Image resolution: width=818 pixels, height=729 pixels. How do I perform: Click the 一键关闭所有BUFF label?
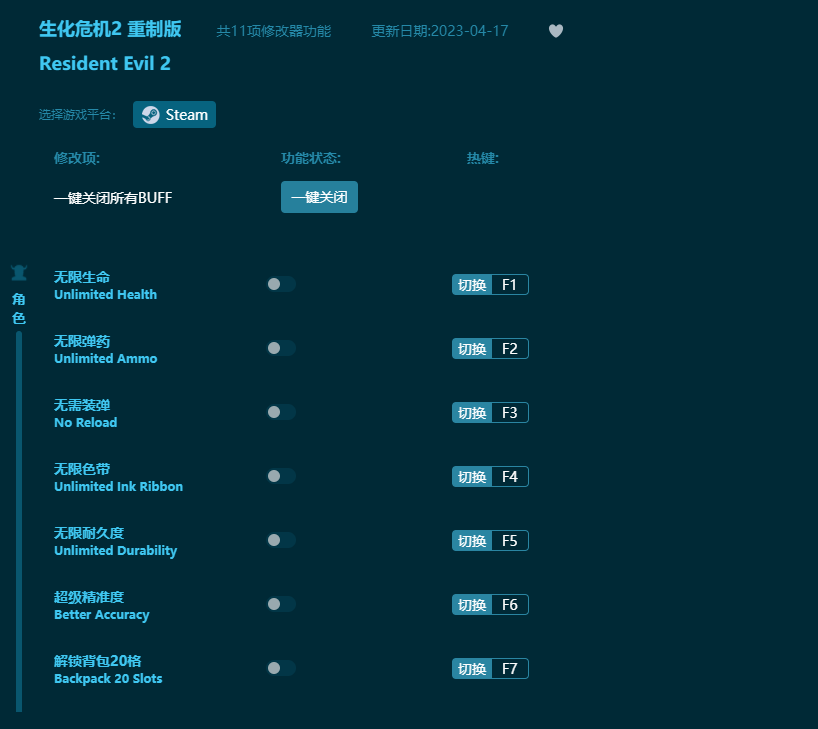113,198
